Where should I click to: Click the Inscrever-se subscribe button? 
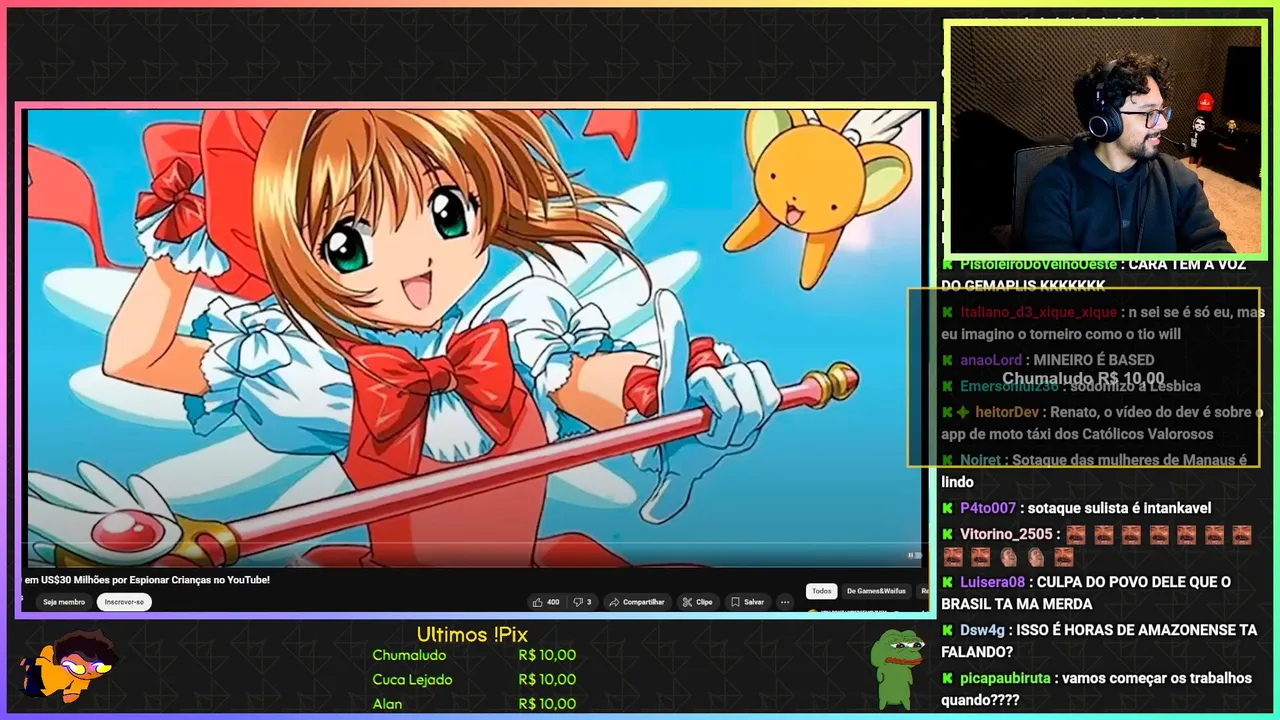tap(125, 602)
